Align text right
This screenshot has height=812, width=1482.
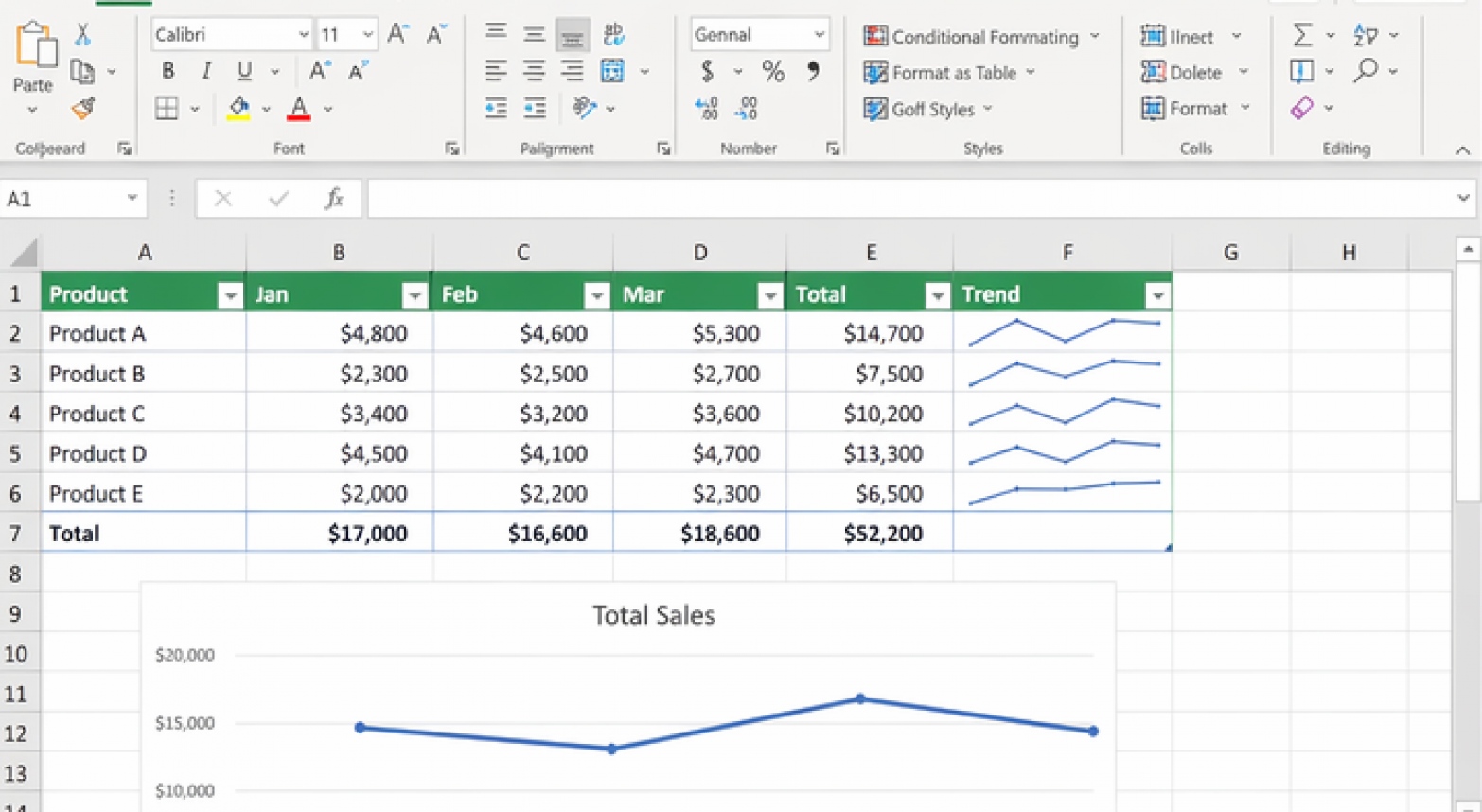573,71
